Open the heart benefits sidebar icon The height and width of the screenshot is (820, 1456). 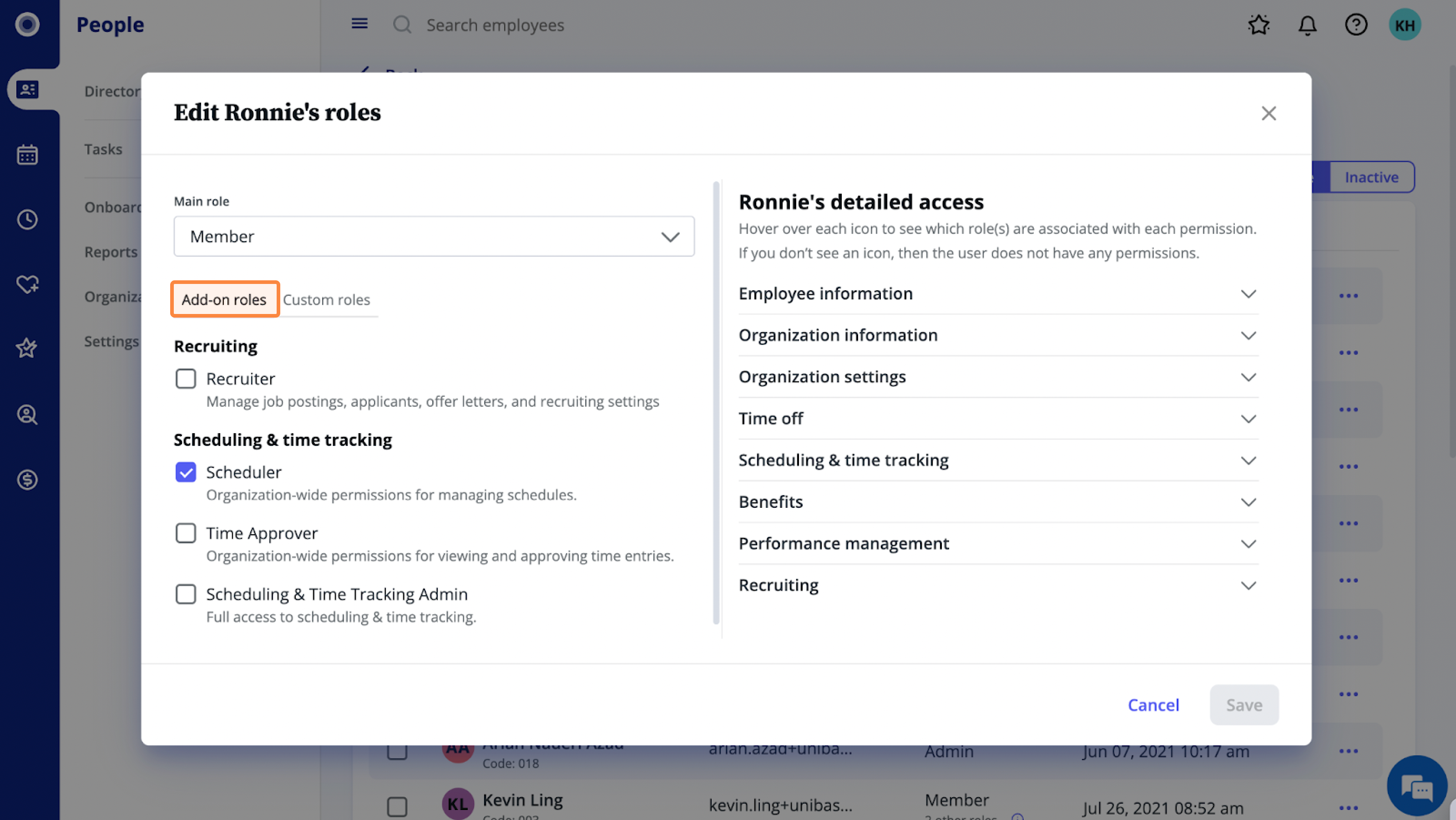pyautogui.click(x=27, y=284)
